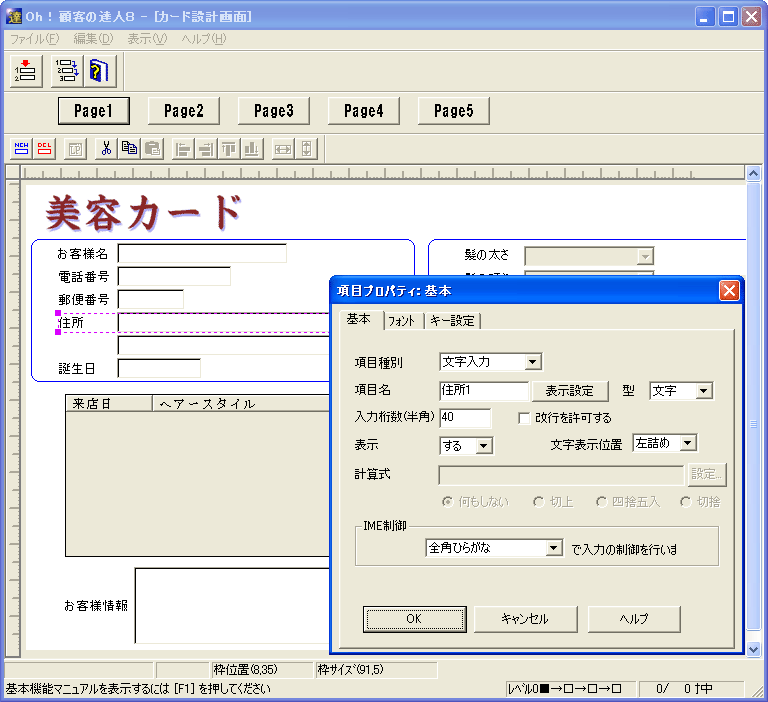This screenshot has width=768, height=702.
Task: Click the 入力桁数 field containing 40
Action: click(465, 418)
